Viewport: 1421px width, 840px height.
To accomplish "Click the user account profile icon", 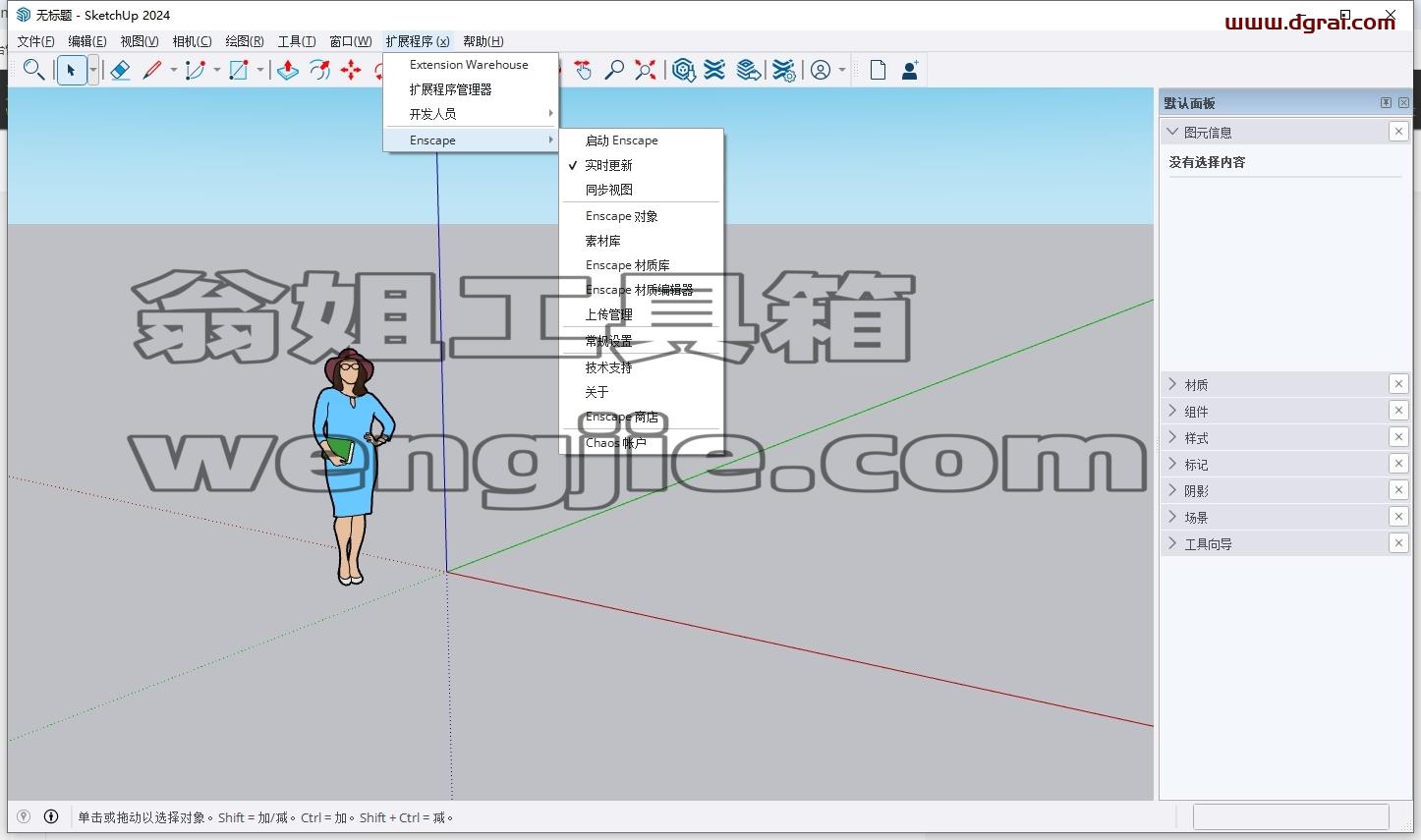I will pyautogui.click(x=821, y=70).
